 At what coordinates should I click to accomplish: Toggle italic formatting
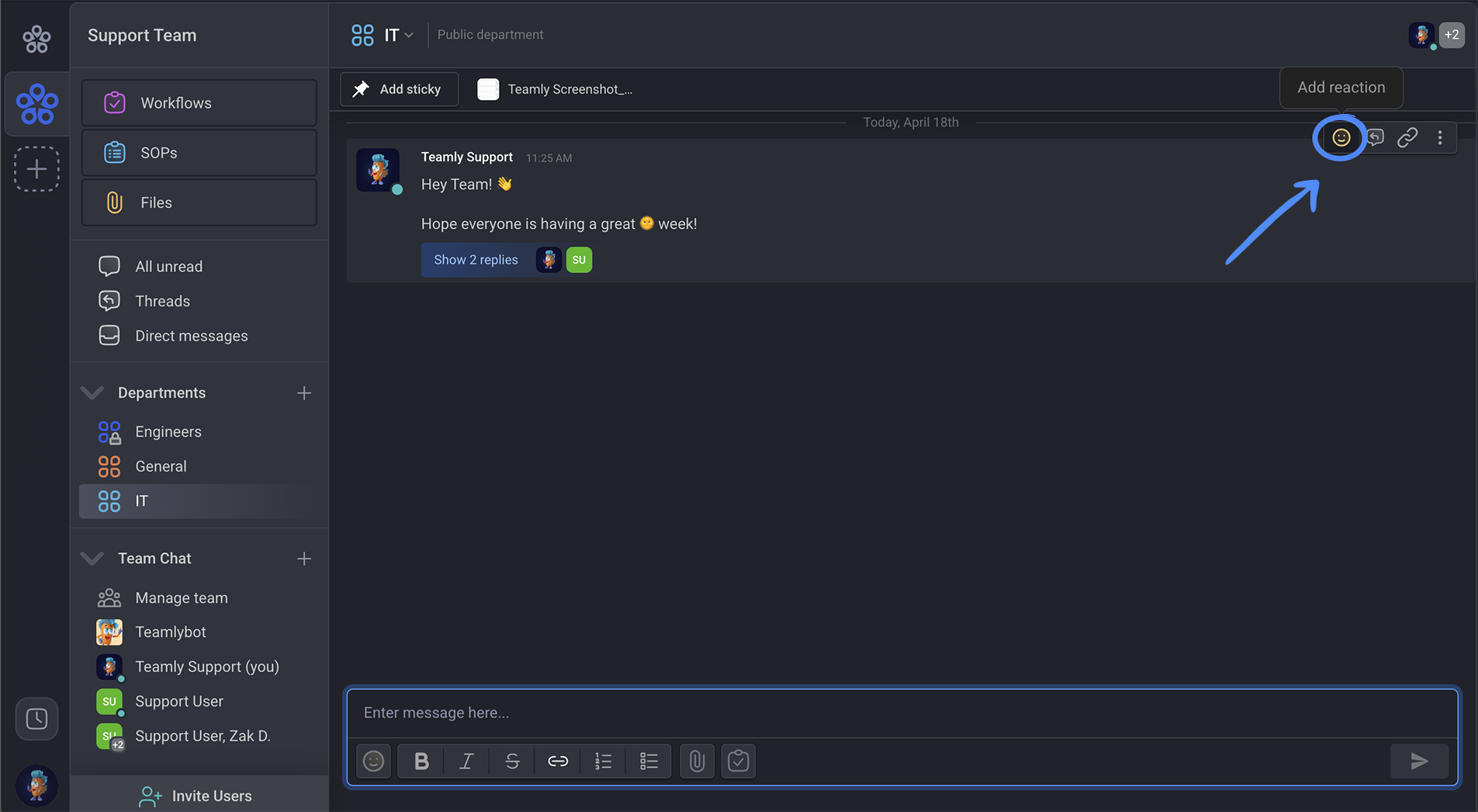coord(466,761)
